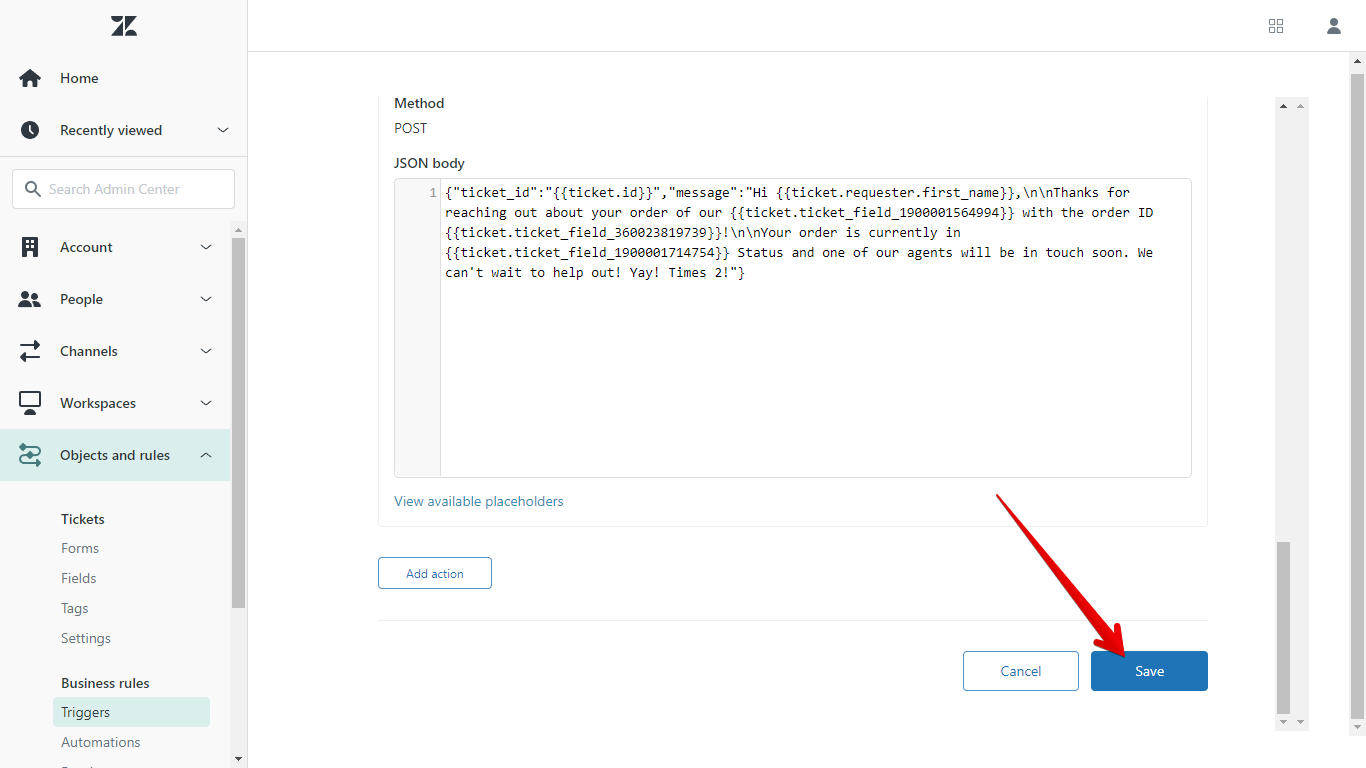Expand the Channels section chevron
This screenshot has height=768, width=1366.
click(206, 351)
